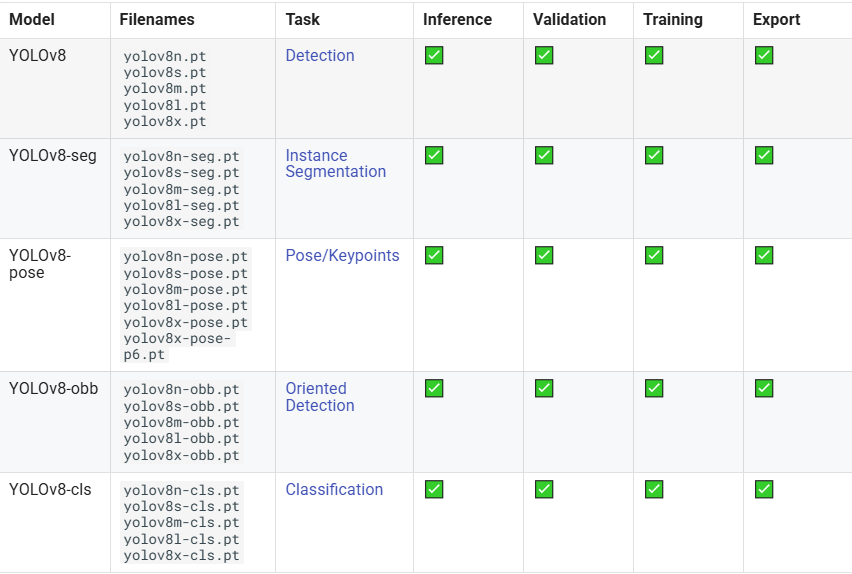The height and width of the screenshot is (574, 852).
Task: Select the yolov8m-seg.pt filename
Action: [x=181, y=189]
